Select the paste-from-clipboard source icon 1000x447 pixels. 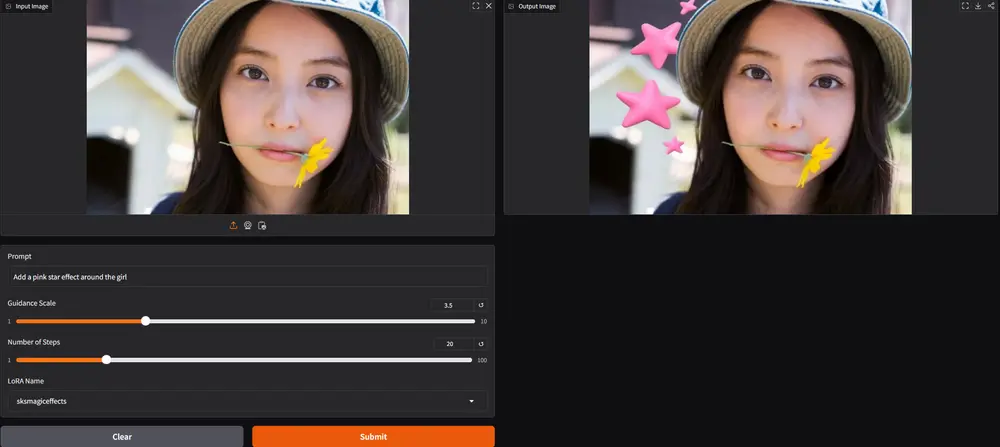click(262, 226)
